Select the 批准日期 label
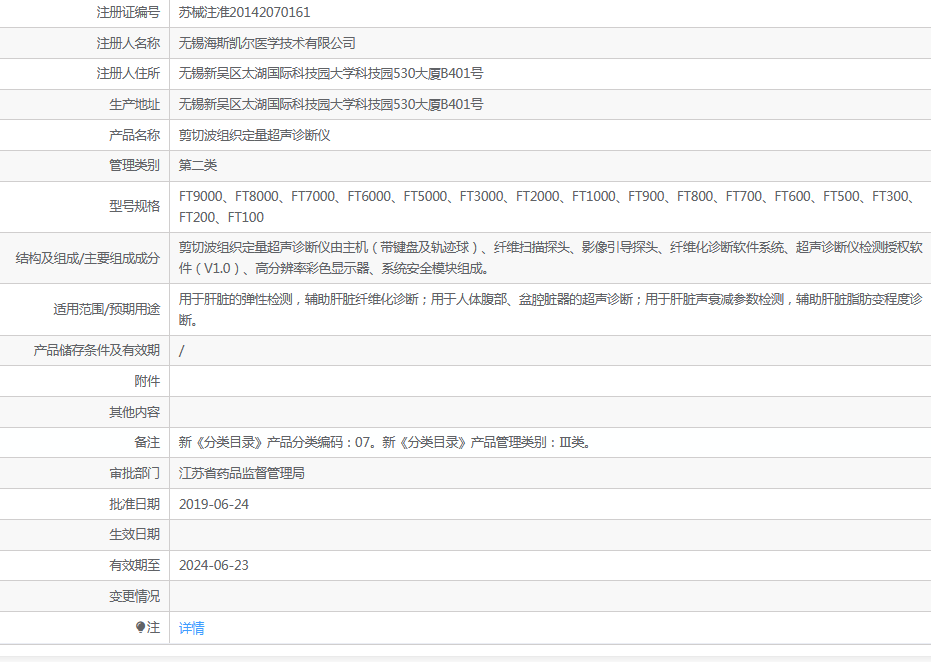Screen dimensions: 931x662 pos(135,504)
